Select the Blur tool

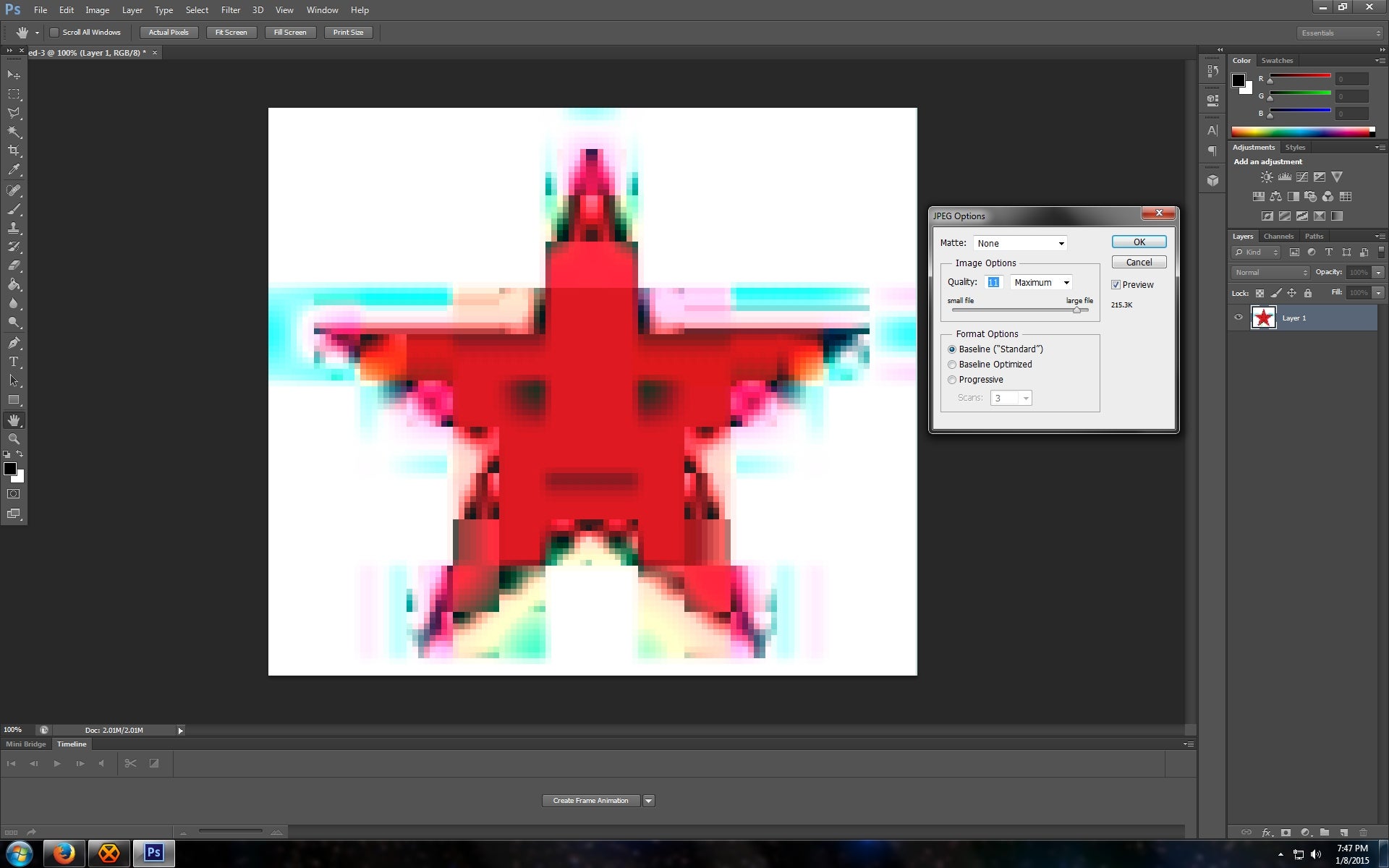[14, 303]
